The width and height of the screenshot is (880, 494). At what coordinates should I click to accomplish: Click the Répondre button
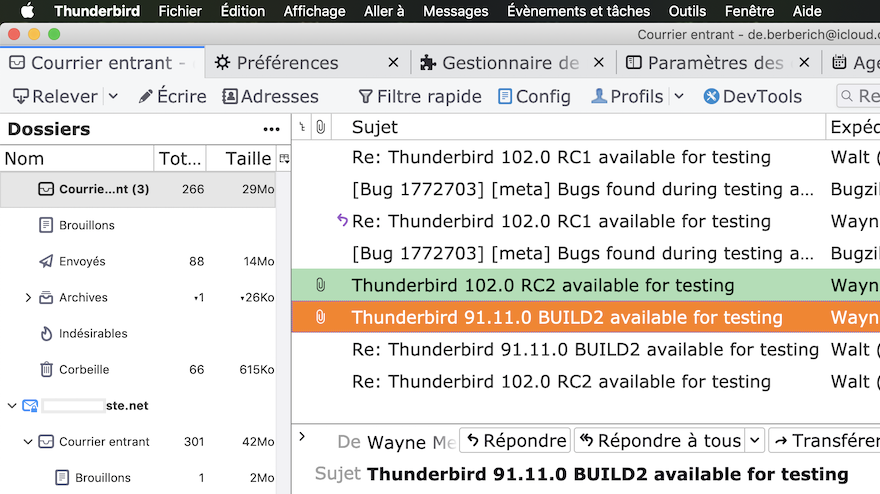516,441
